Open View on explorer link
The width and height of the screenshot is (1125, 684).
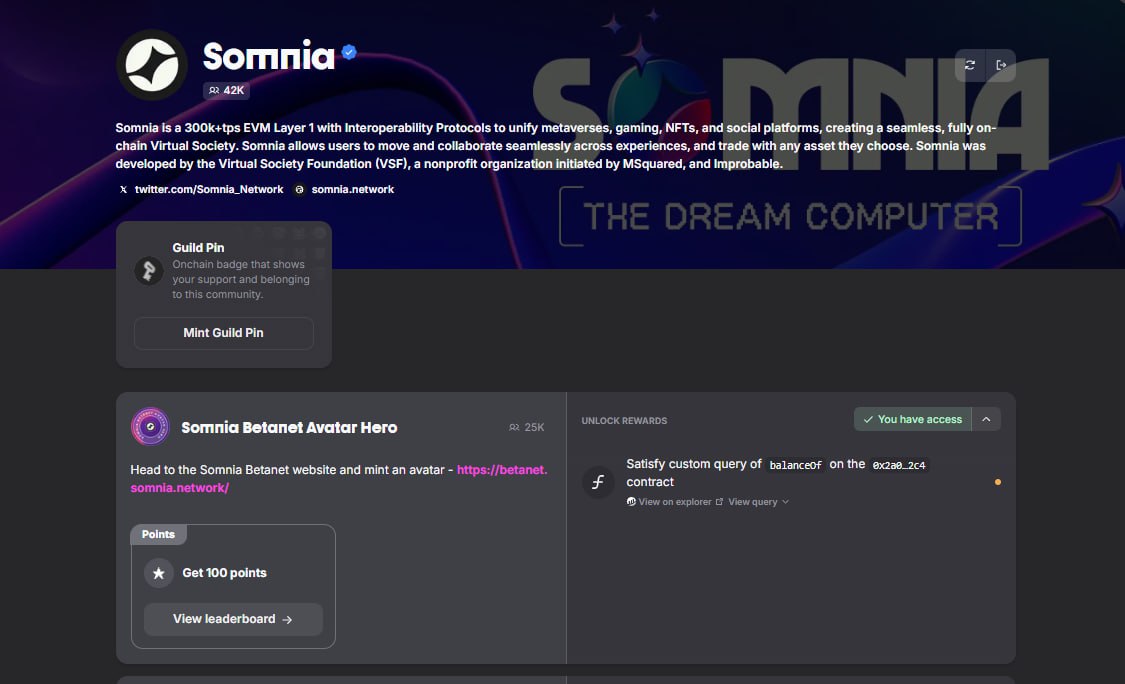point(674,502)
